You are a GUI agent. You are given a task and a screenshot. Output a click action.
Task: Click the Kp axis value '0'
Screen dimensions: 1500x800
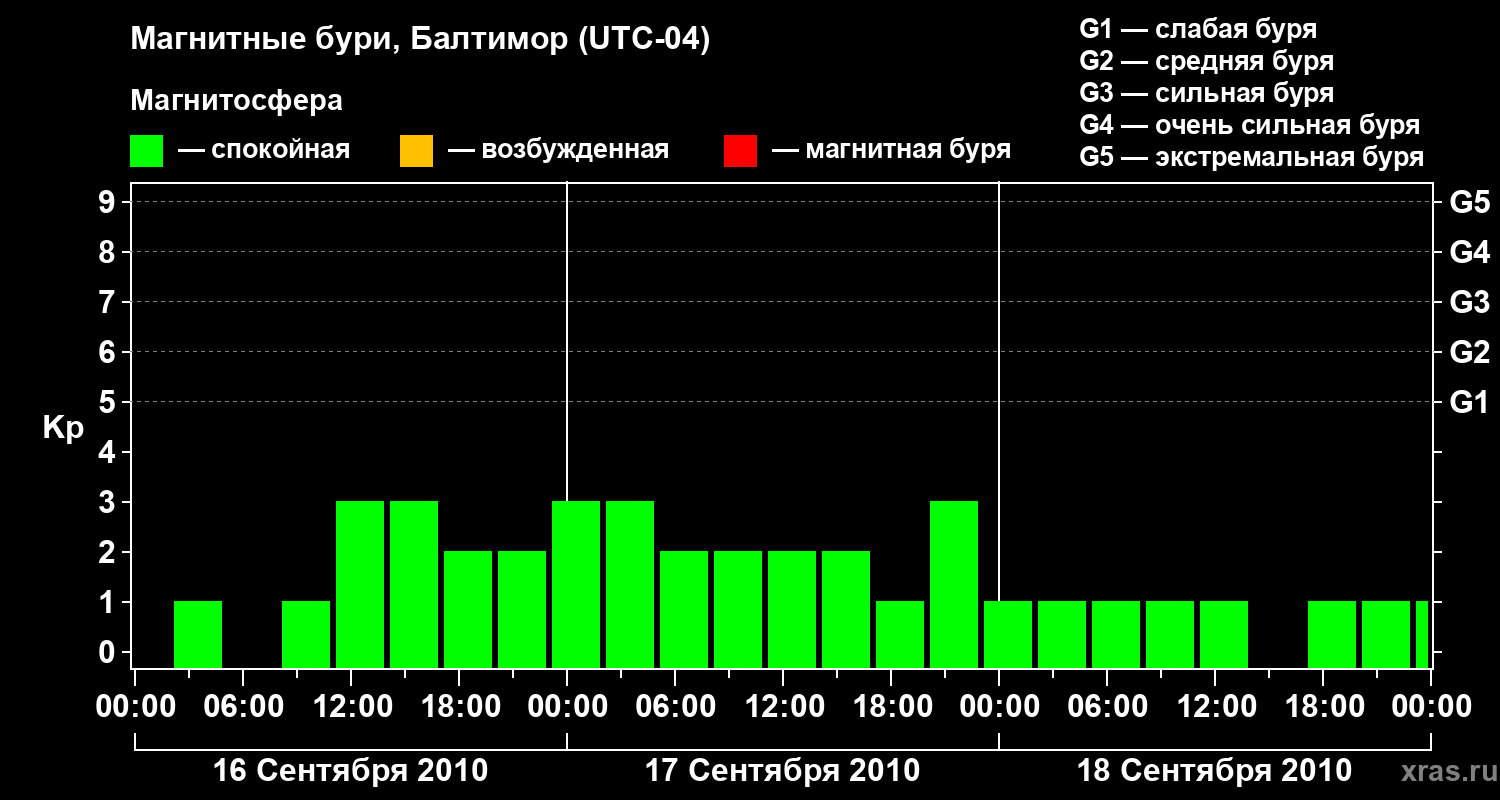(x=109, y=653)
